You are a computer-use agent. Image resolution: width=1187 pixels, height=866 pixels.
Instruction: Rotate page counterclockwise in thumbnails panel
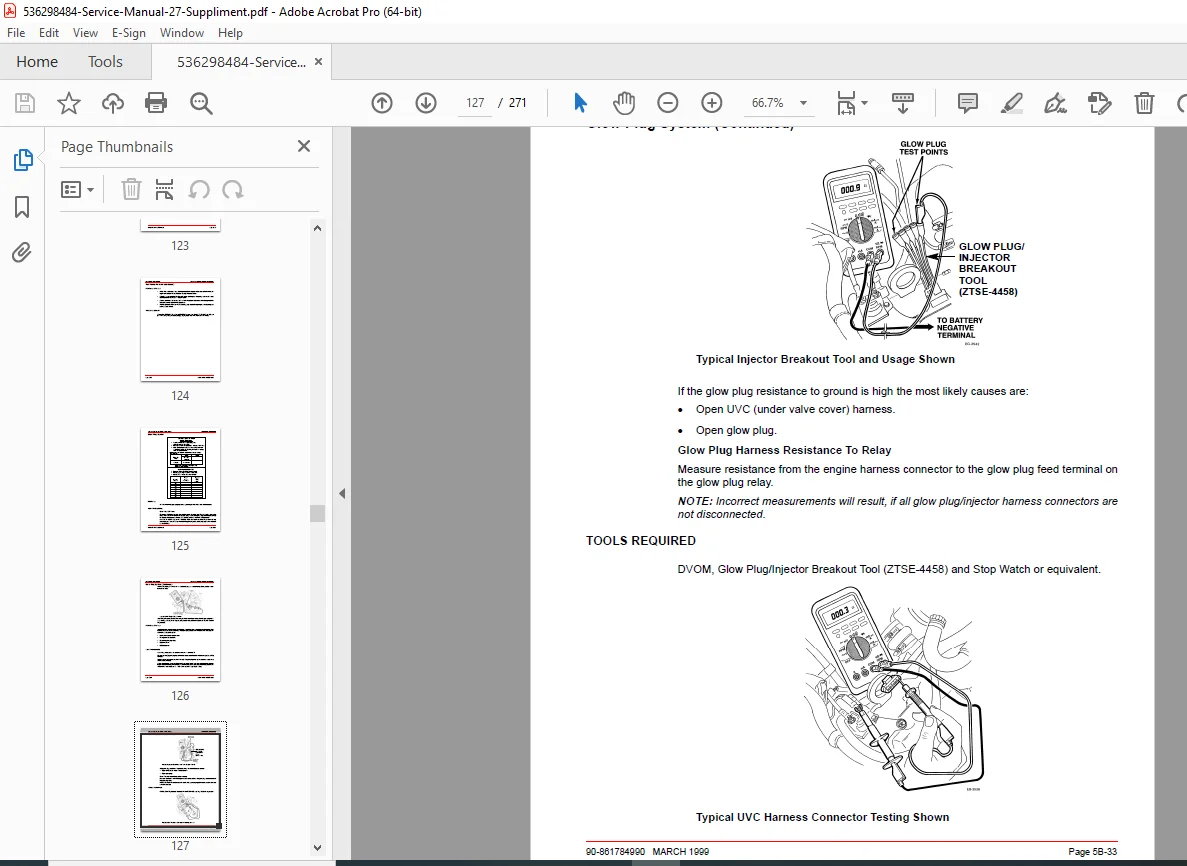tap(199, 189)
